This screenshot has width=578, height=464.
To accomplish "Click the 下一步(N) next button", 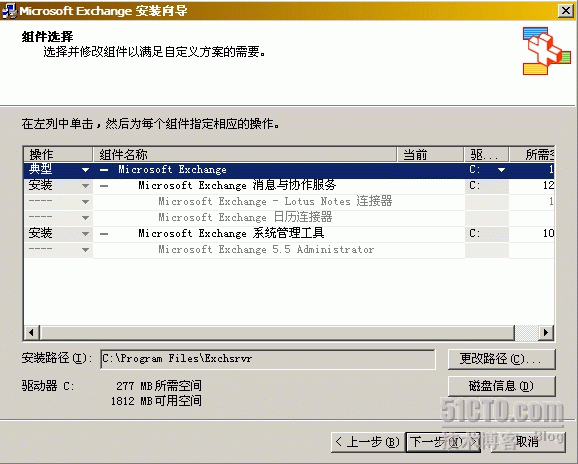I will pyautogui.click(x=443, y=442).
